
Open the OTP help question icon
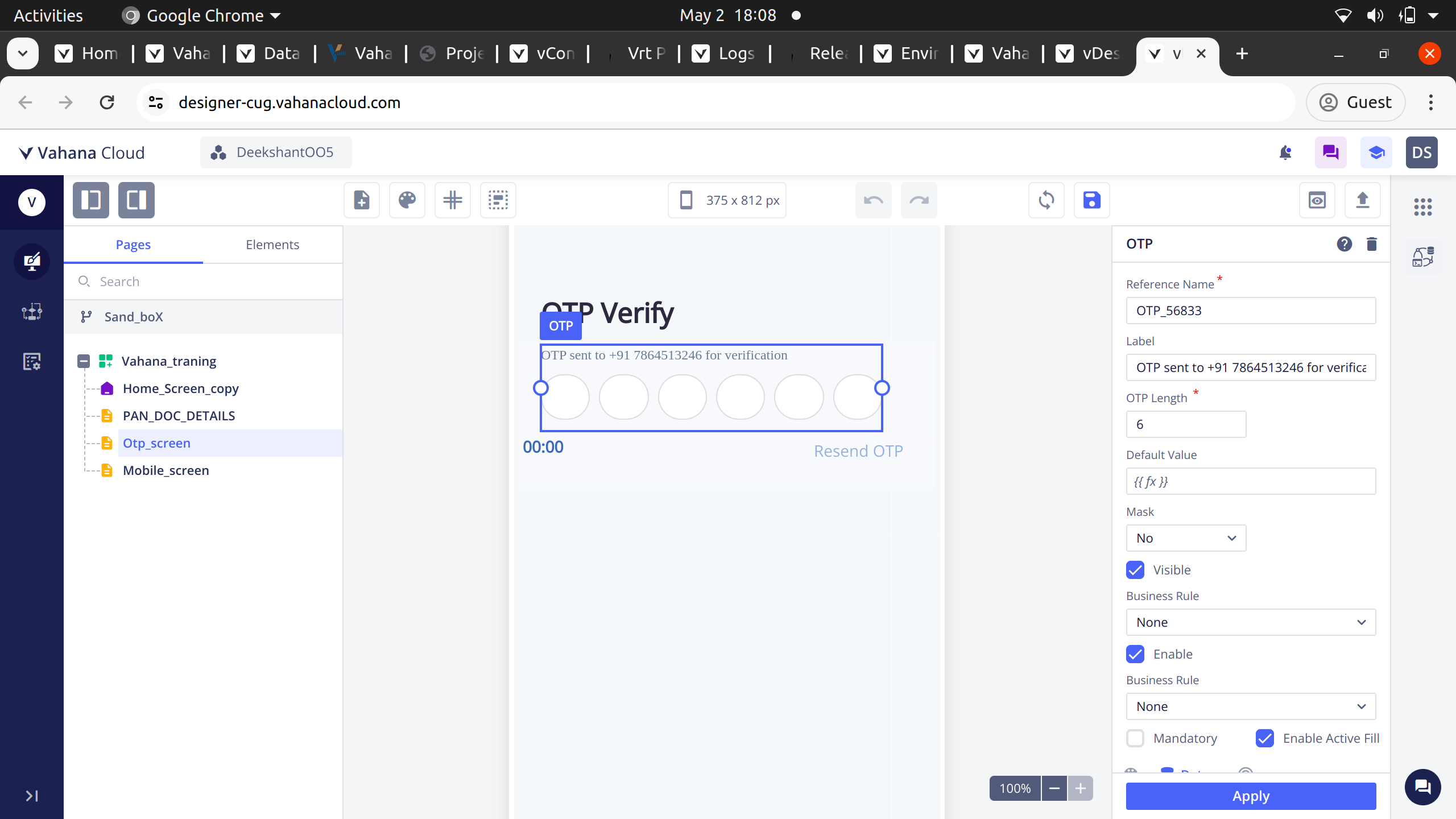pos(1345,244)
